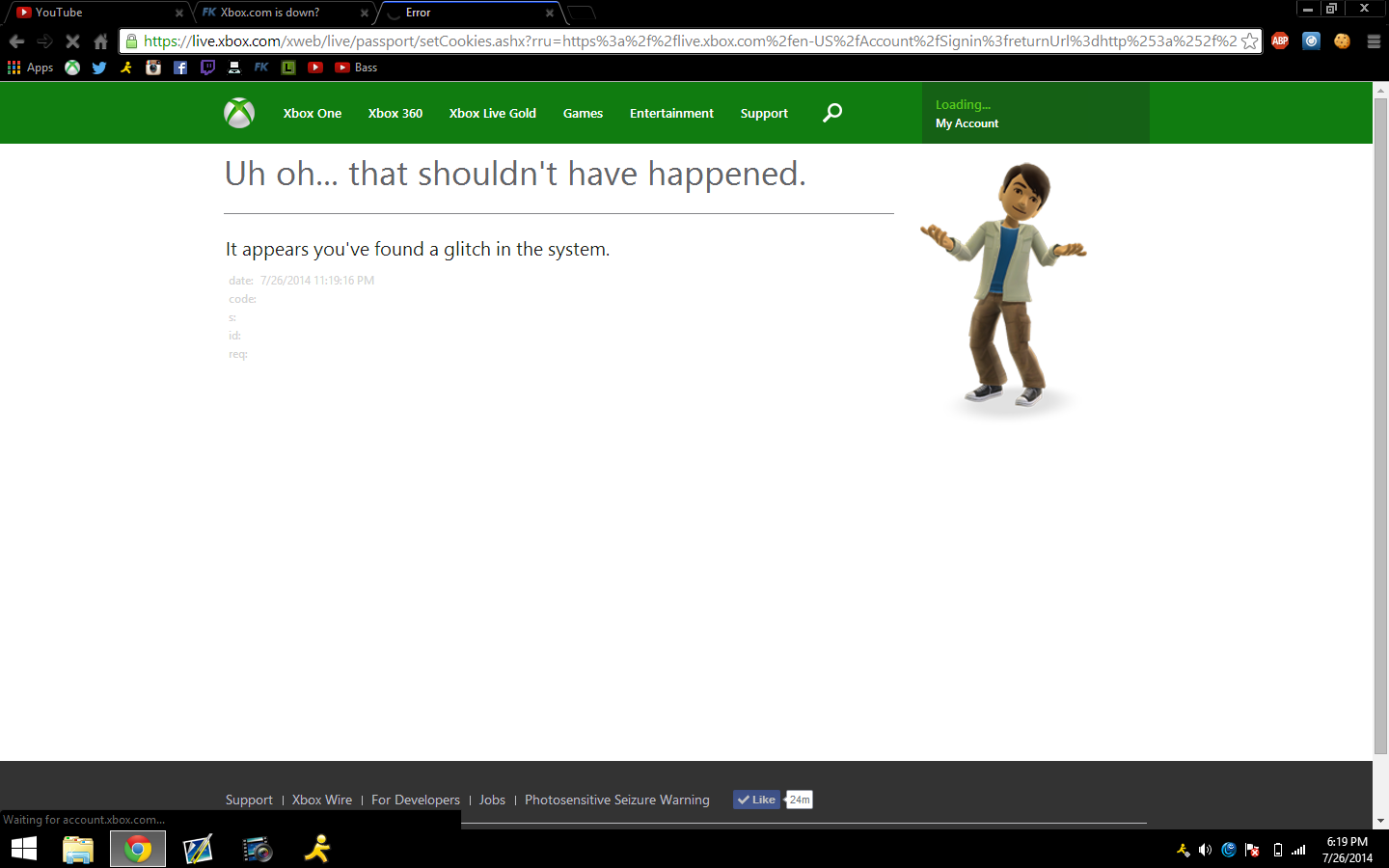This screenshot has width=1389, height=868.
Task: Open the cookie extension icon
Action: [x=1342, y=41]
